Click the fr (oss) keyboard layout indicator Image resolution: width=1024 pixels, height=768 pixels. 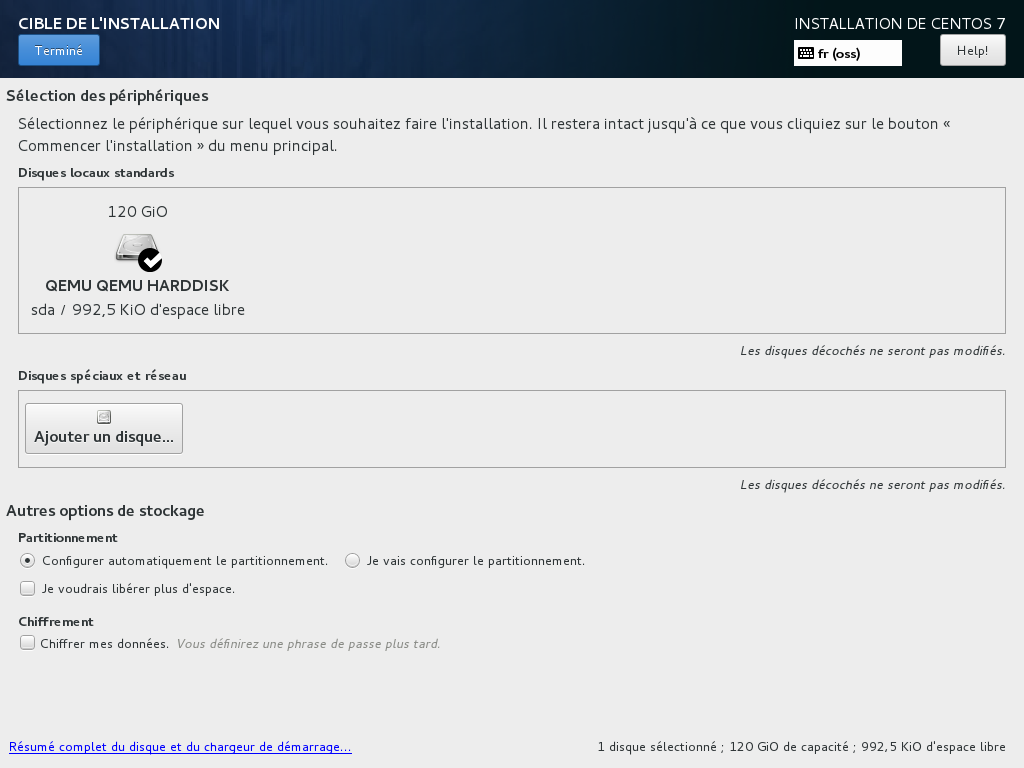tap(848, 54)
